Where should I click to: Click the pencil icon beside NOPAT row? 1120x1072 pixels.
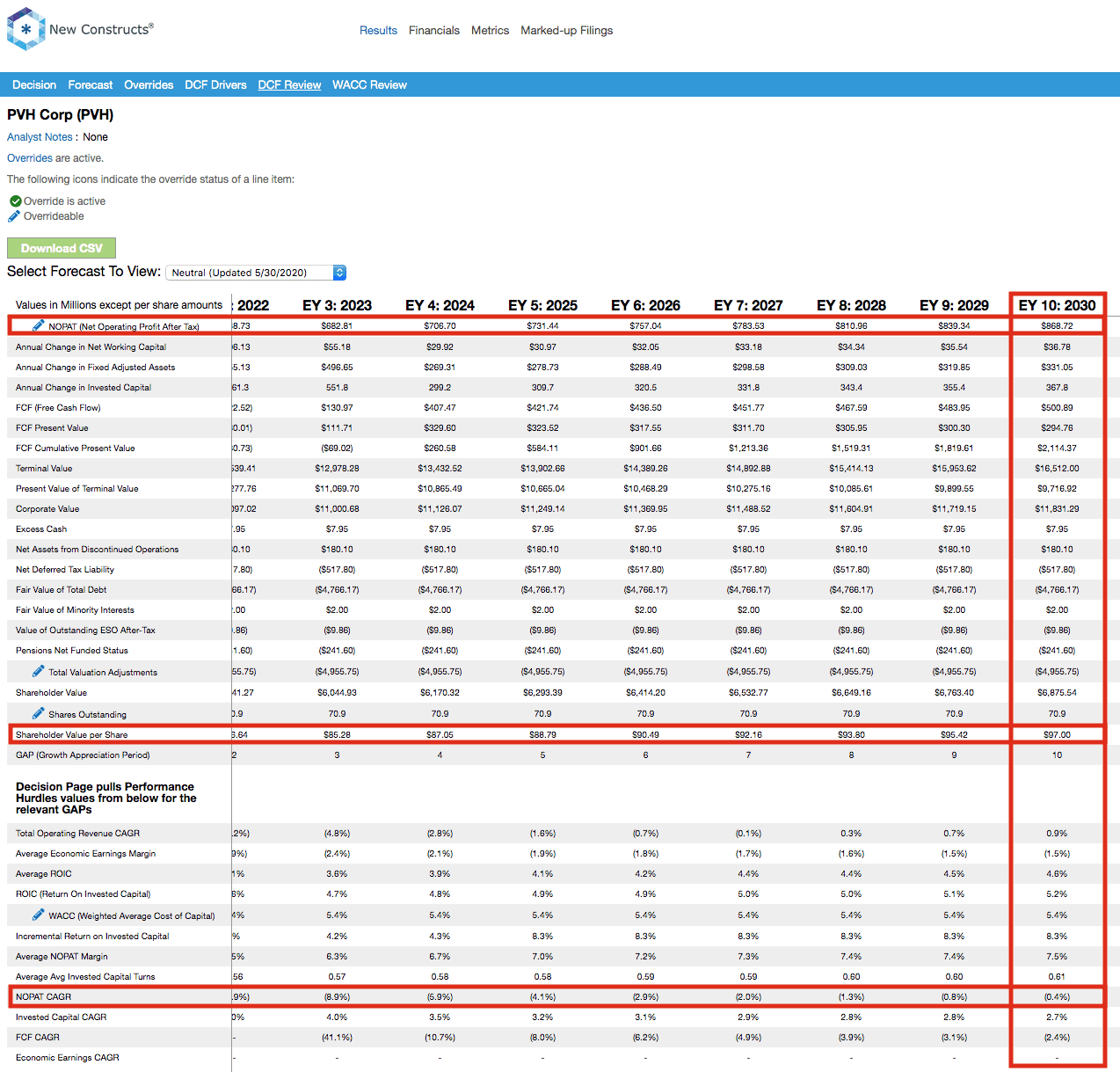[38, 325]
